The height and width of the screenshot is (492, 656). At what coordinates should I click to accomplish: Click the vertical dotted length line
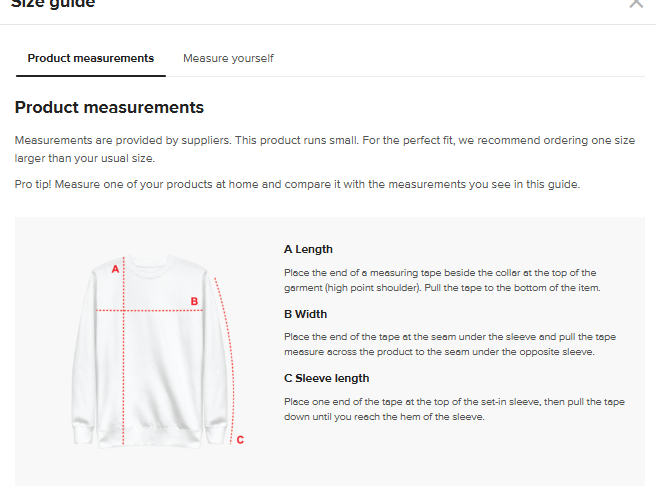124,380
